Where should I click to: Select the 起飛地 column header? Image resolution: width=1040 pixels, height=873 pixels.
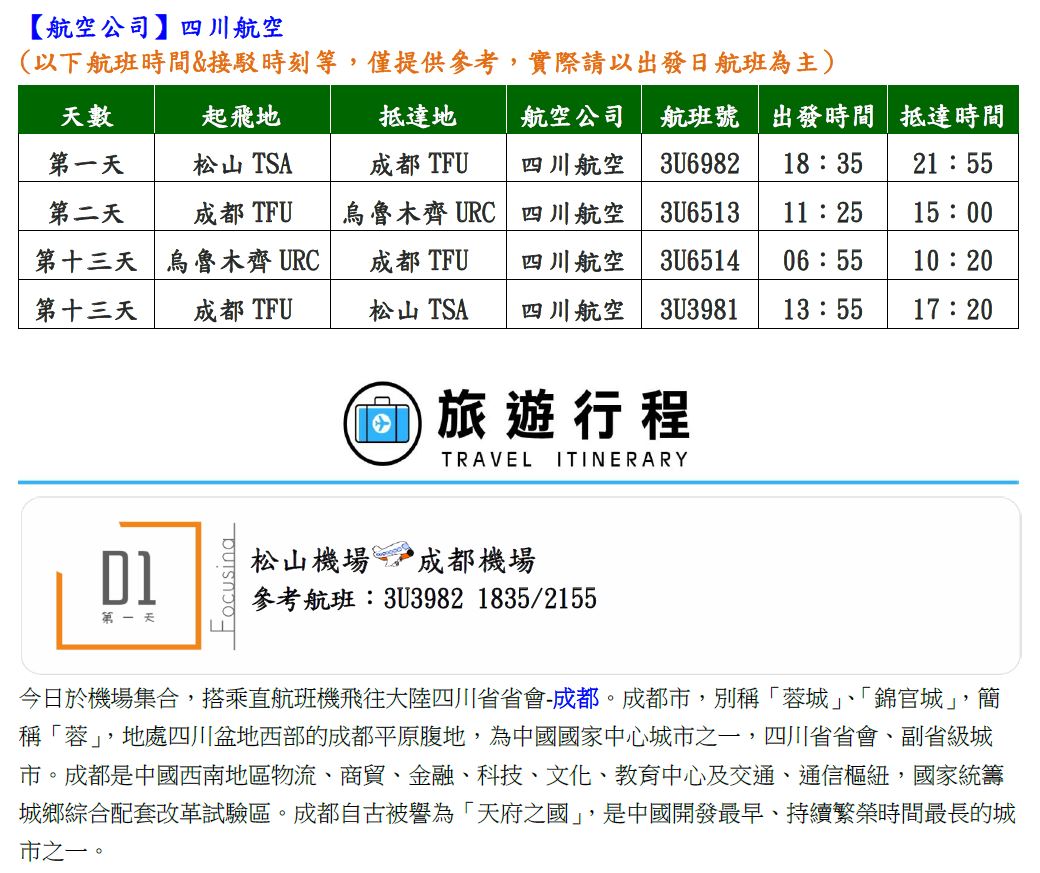coord(241,115)
